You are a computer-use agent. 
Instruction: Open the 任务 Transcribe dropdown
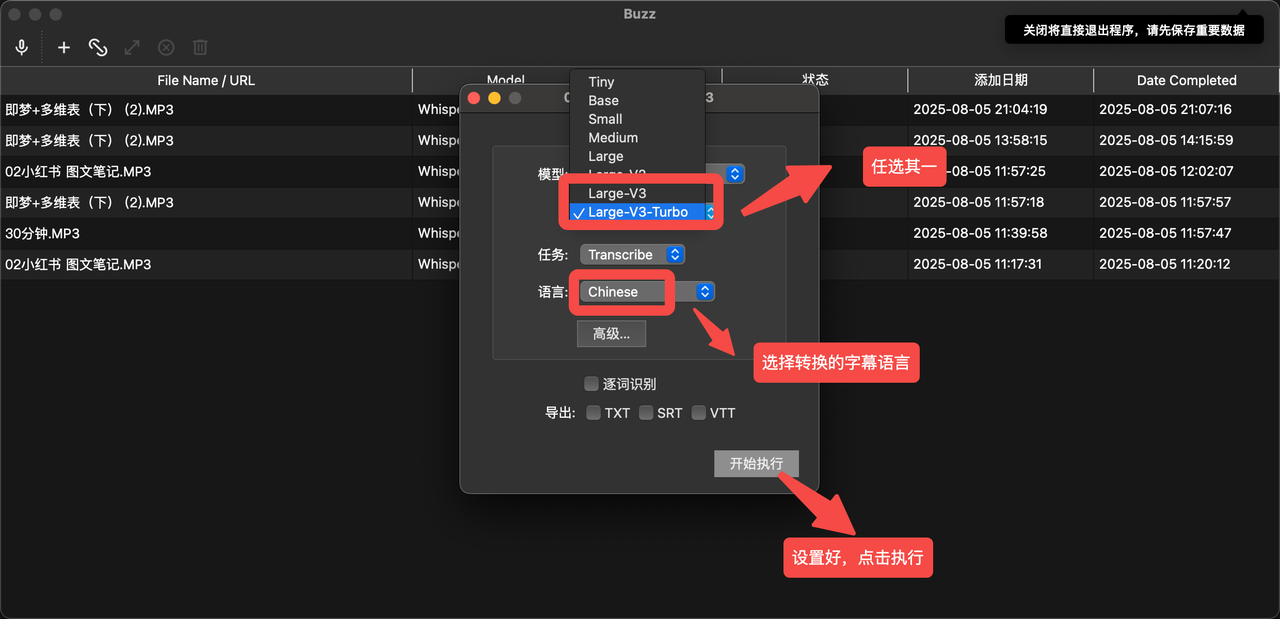coord(632,255)
